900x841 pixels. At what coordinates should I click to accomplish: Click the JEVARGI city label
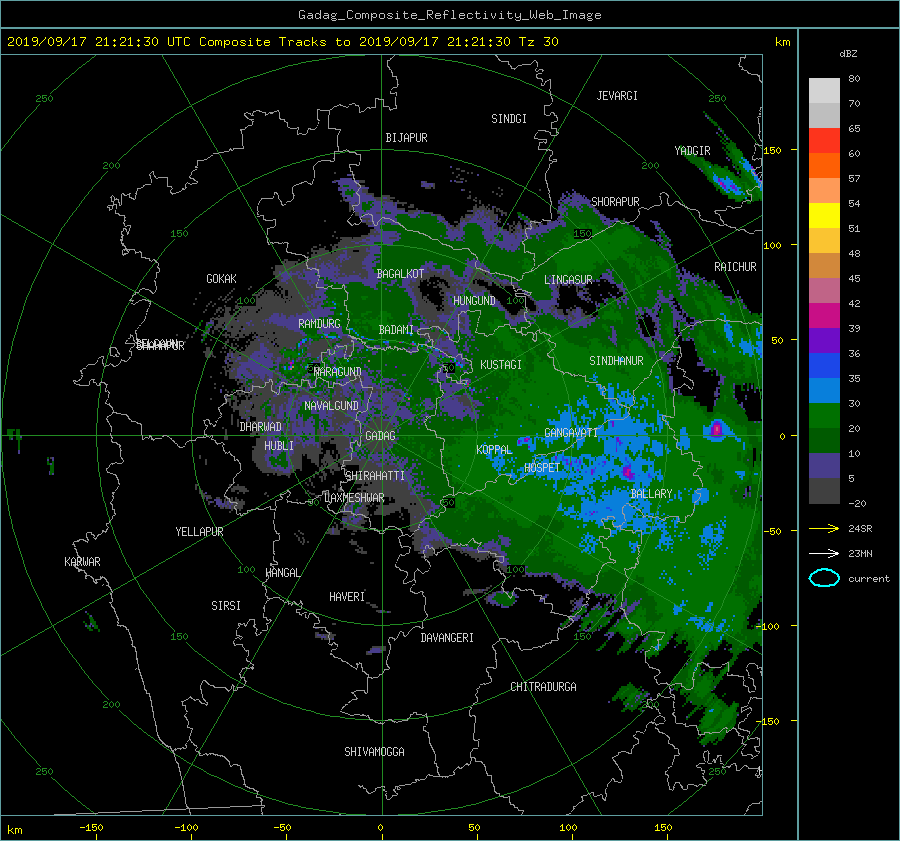point(617,96)
